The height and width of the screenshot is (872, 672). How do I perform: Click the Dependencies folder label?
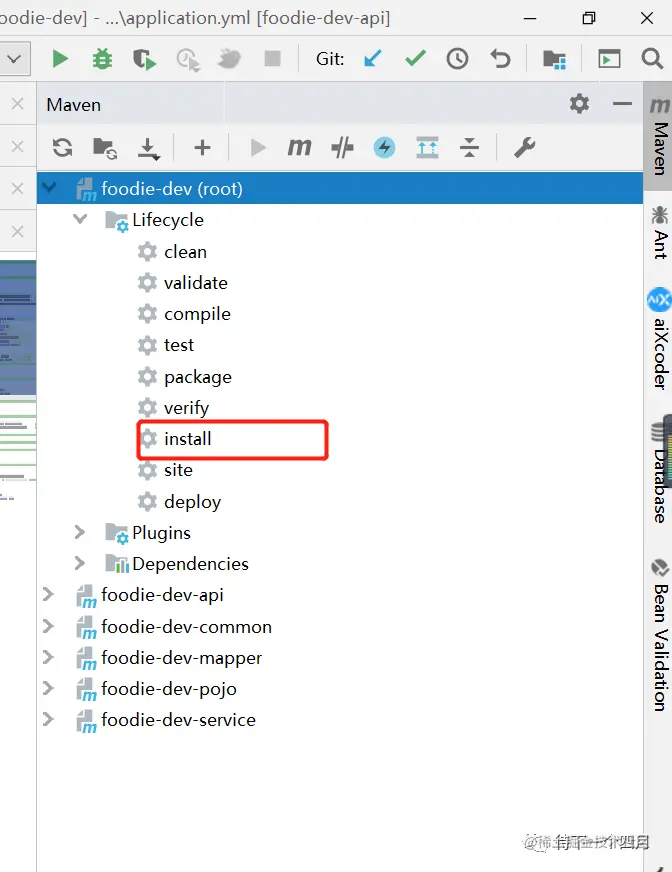click(x=190, y=564)
